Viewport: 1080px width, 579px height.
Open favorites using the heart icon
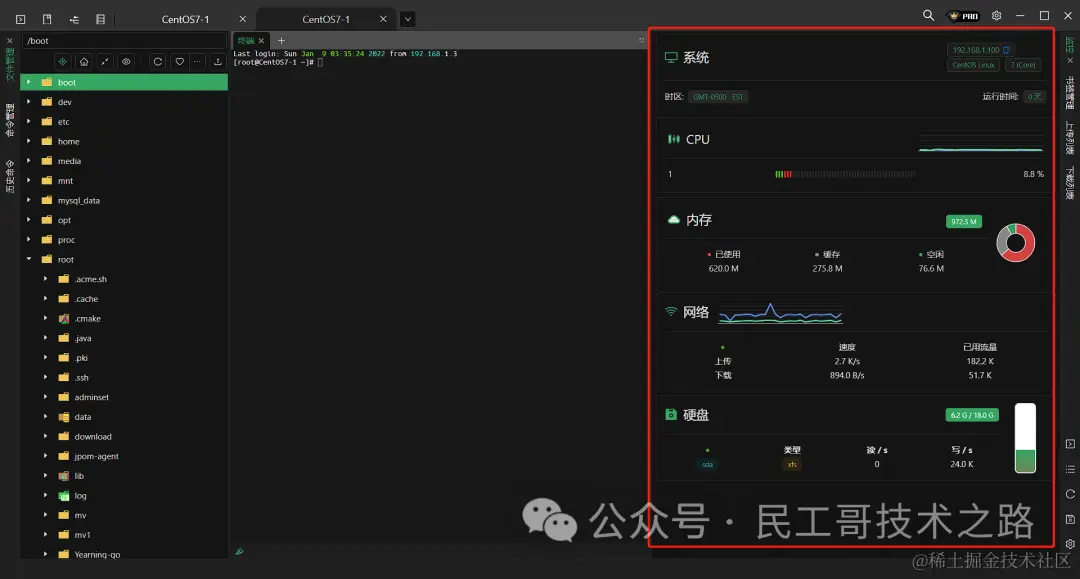click(x=179, y=61)
